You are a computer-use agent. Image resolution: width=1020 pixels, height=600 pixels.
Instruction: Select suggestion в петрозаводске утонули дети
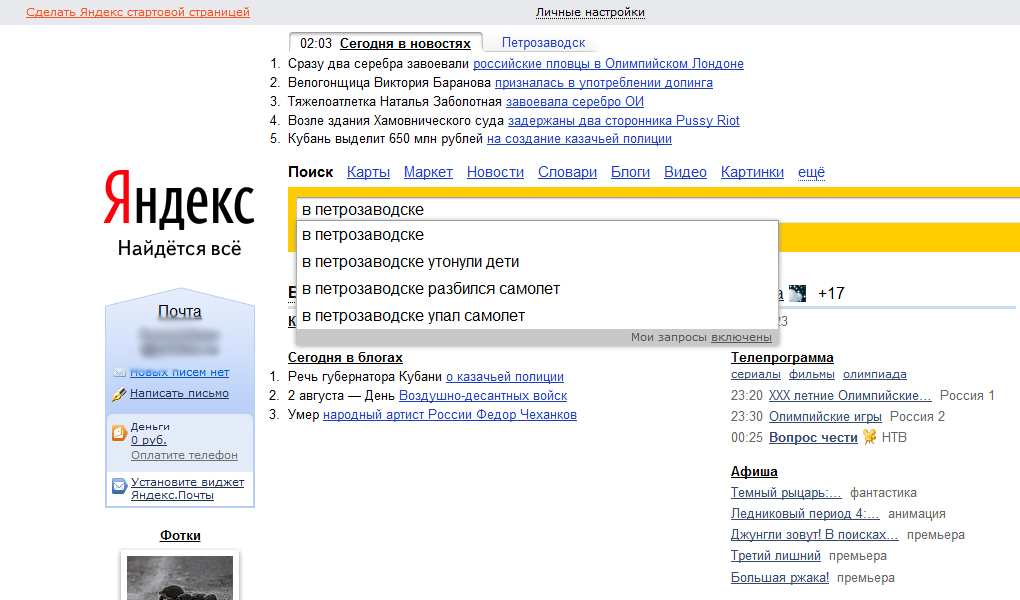pos(537,262)
